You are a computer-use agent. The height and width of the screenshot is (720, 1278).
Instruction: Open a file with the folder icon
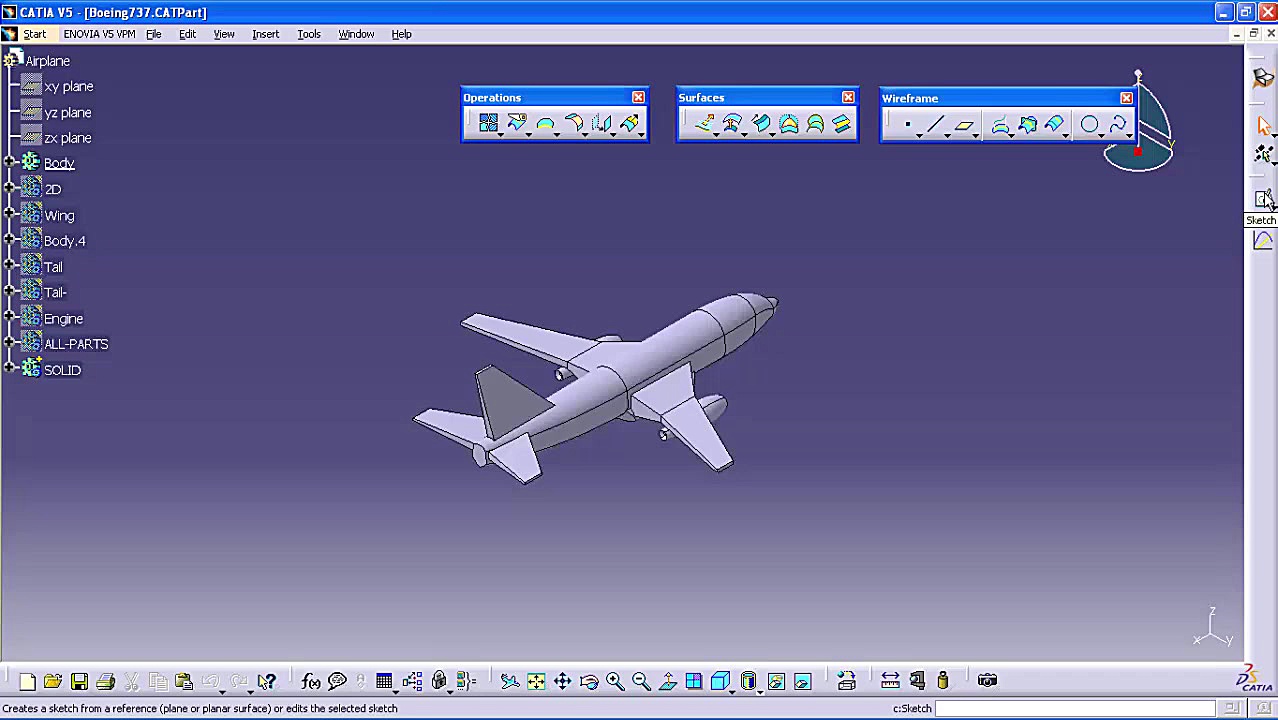click(53, 681)
